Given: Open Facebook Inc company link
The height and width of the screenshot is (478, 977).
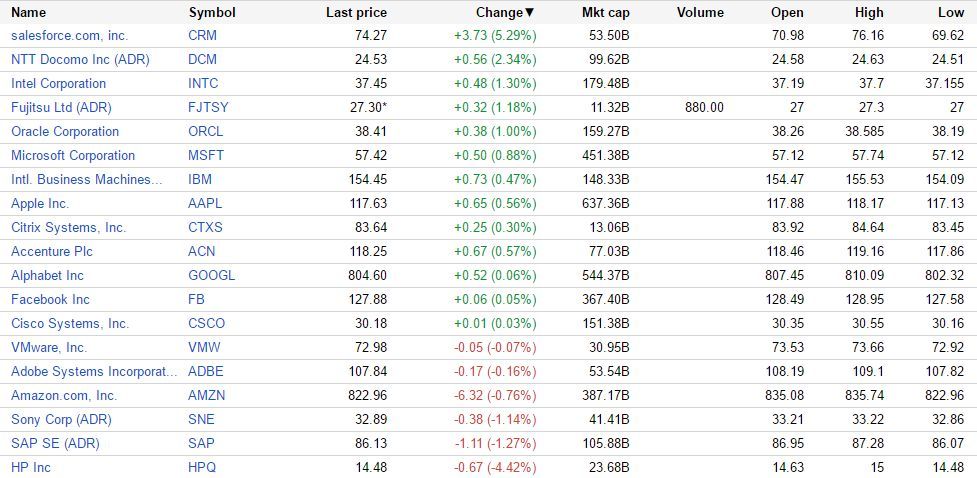Looking at the screenshot, I should point(50,299).
